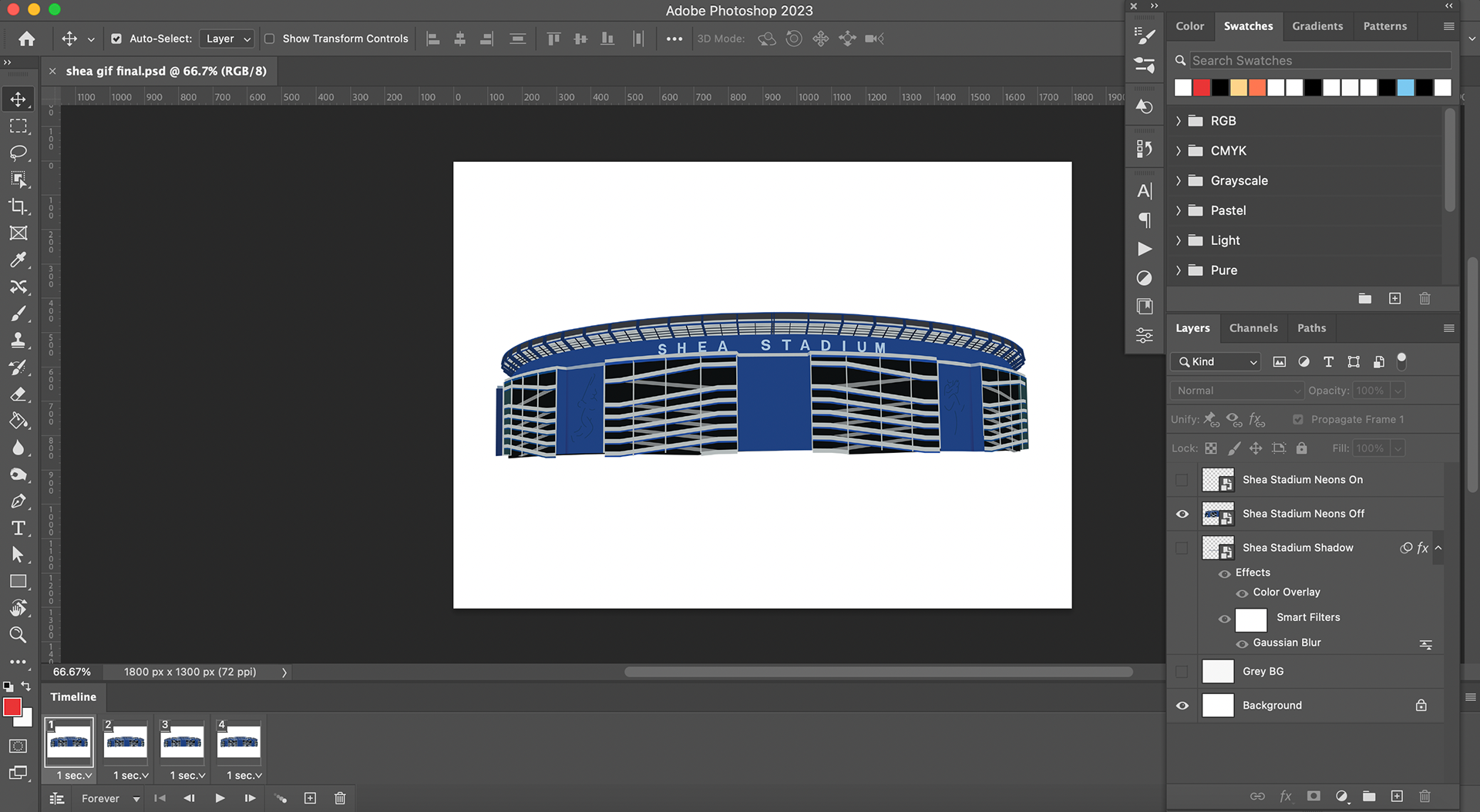Hide the Shea Stadium Neons Off layer

coord(1182,514)
